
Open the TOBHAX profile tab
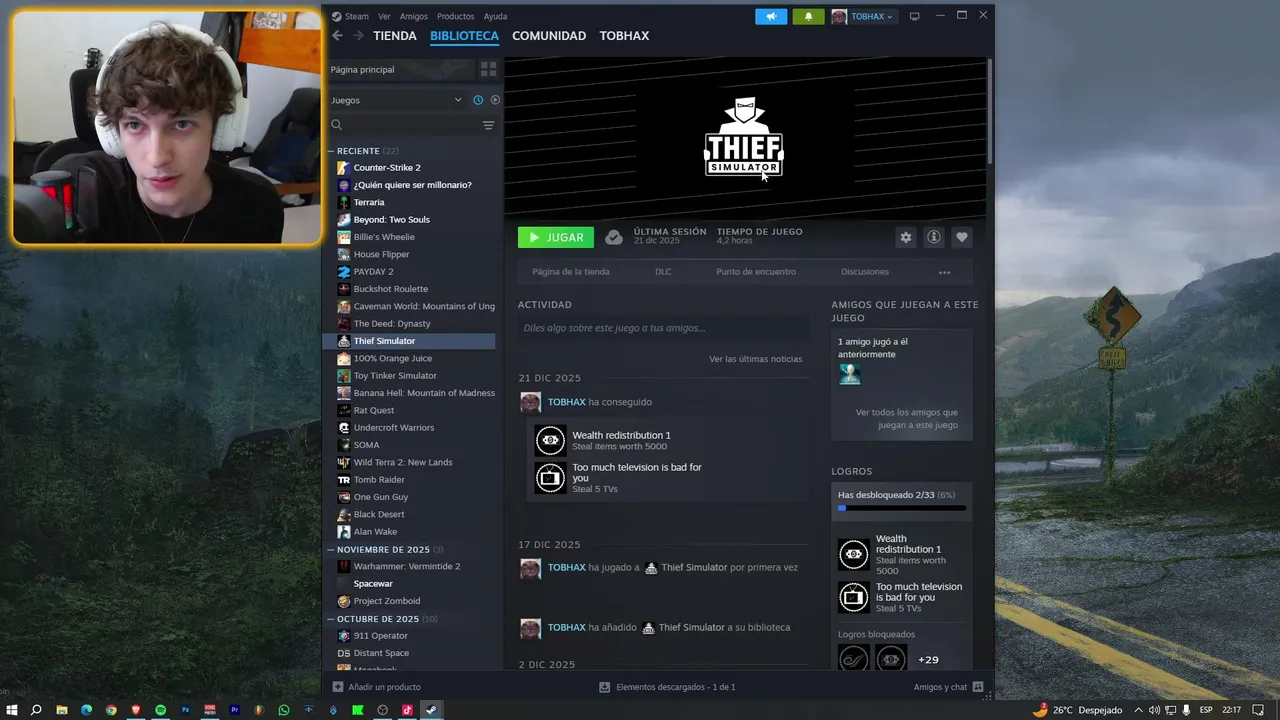click(624, 36)
